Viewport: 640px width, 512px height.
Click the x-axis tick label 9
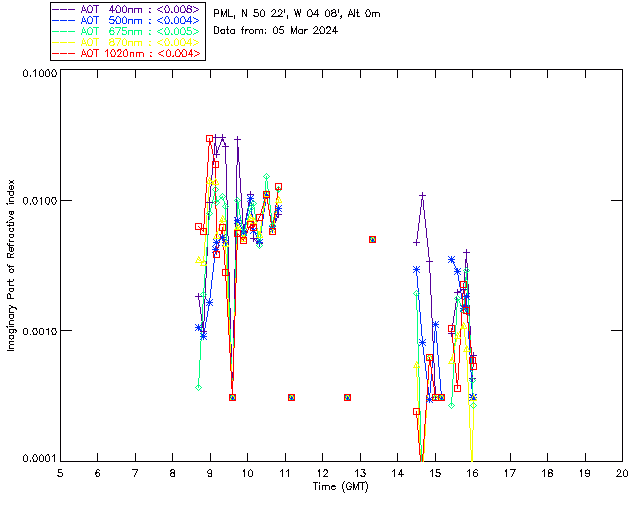(210, 473)
